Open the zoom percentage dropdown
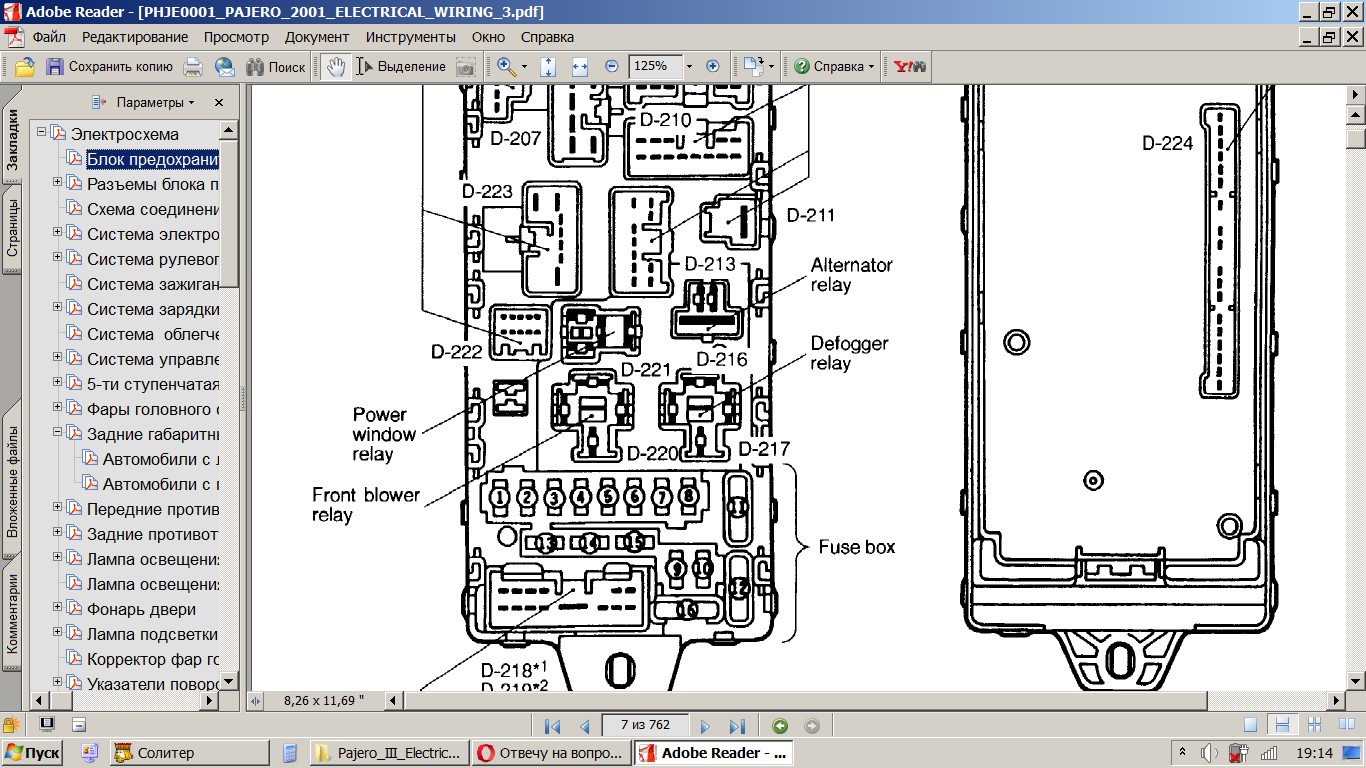Viewport: 1366px width, 768px height. click(689, 67)
